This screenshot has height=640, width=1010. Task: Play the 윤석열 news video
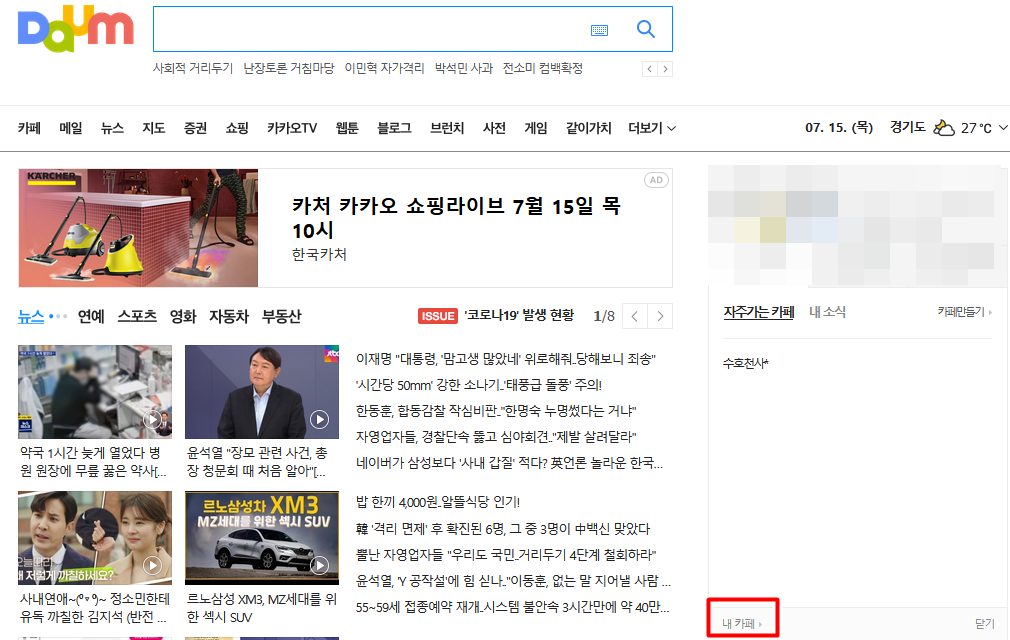[319, 420]
